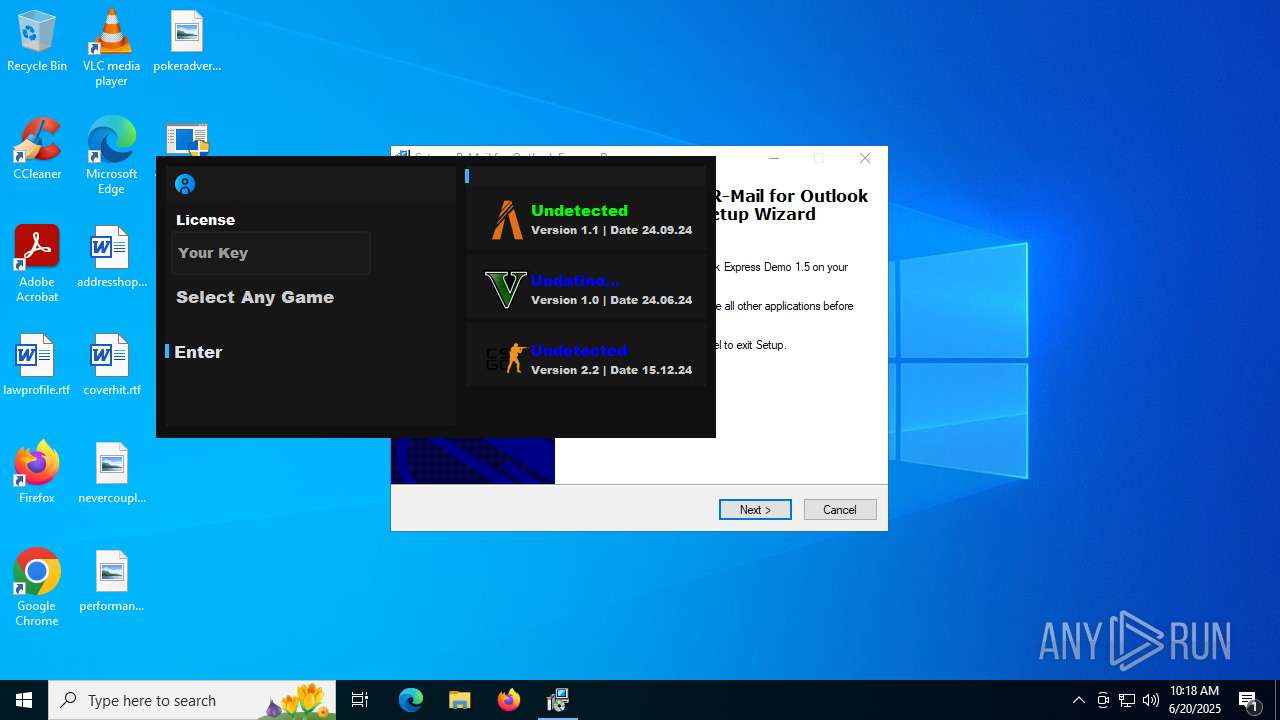The width and height of the screenshot is (1280, 720).
Task: Select CCleaner desktop shortcut
Action: coord(37,149)
